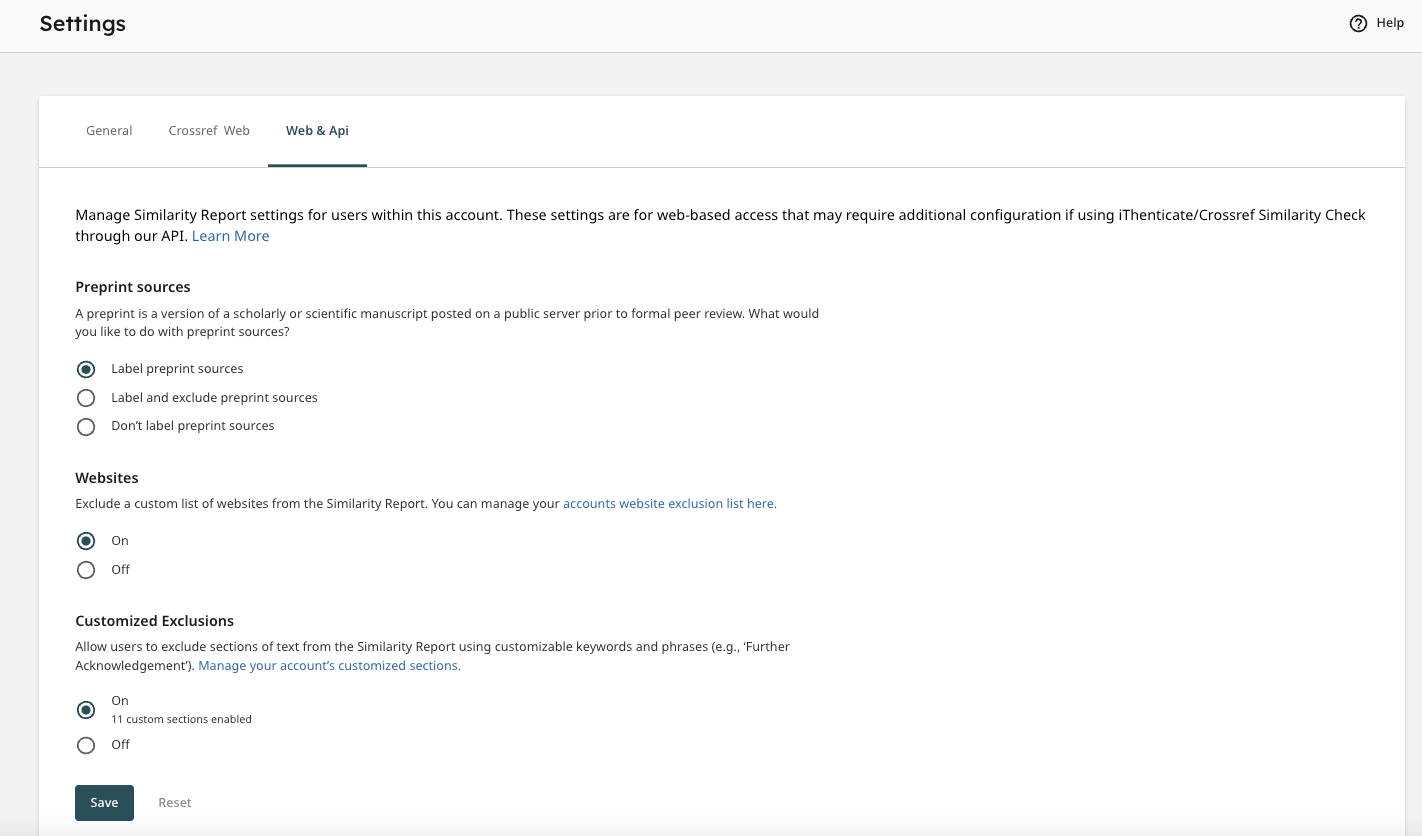Select the Web & Api tab

[x=317, y=130]
